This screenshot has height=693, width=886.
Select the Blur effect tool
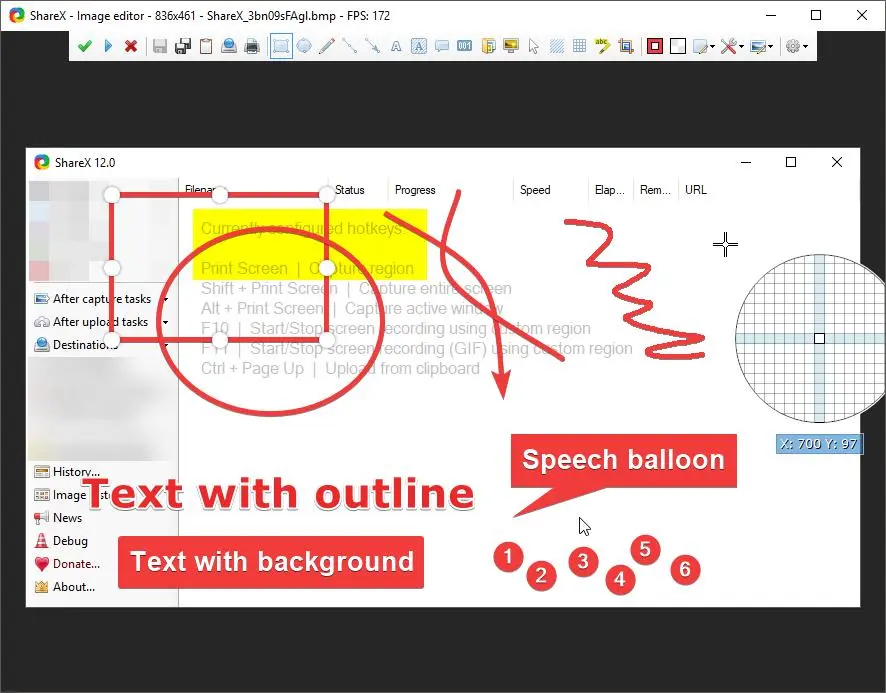coord(557,46)
